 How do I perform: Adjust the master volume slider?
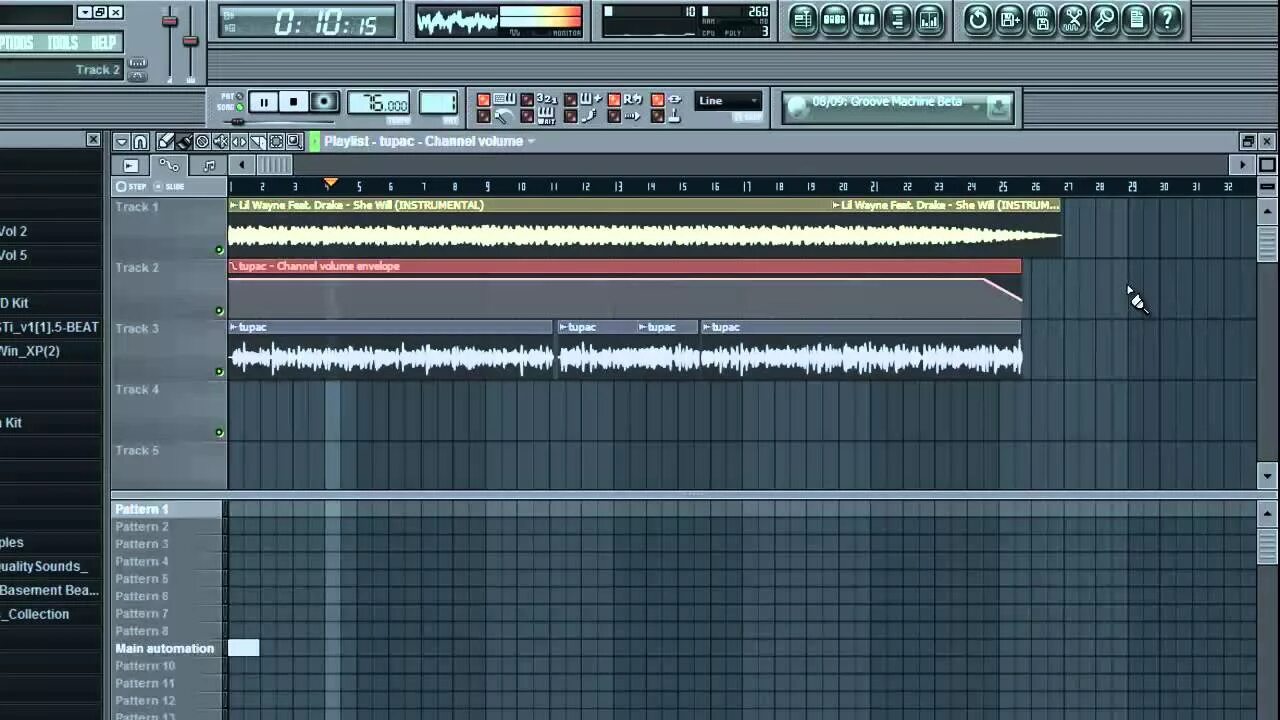click(x=169, y=22)
